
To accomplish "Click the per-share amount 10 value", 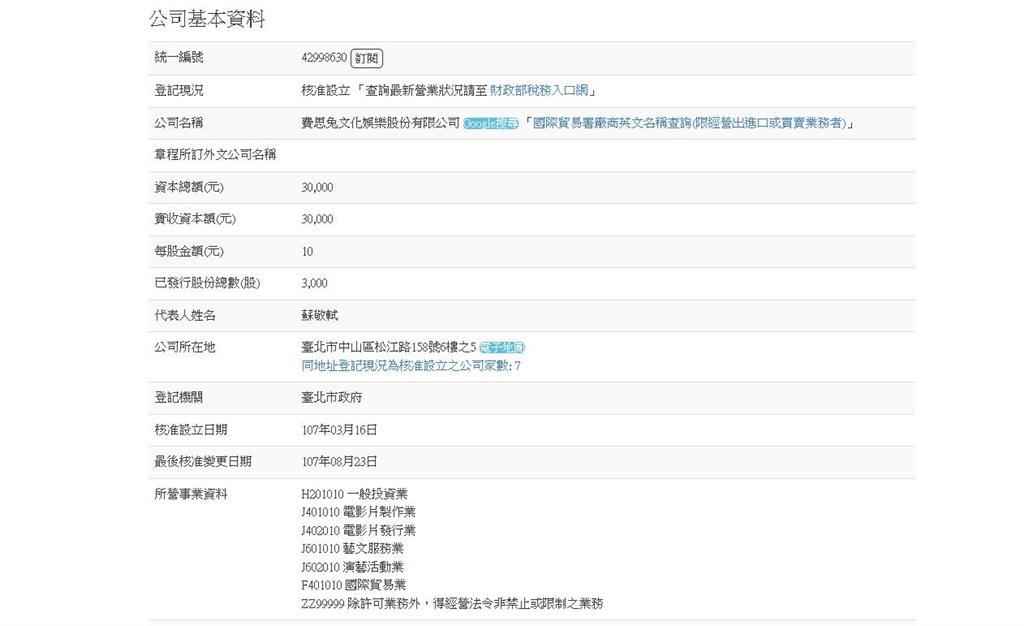I will coord(303,251).
